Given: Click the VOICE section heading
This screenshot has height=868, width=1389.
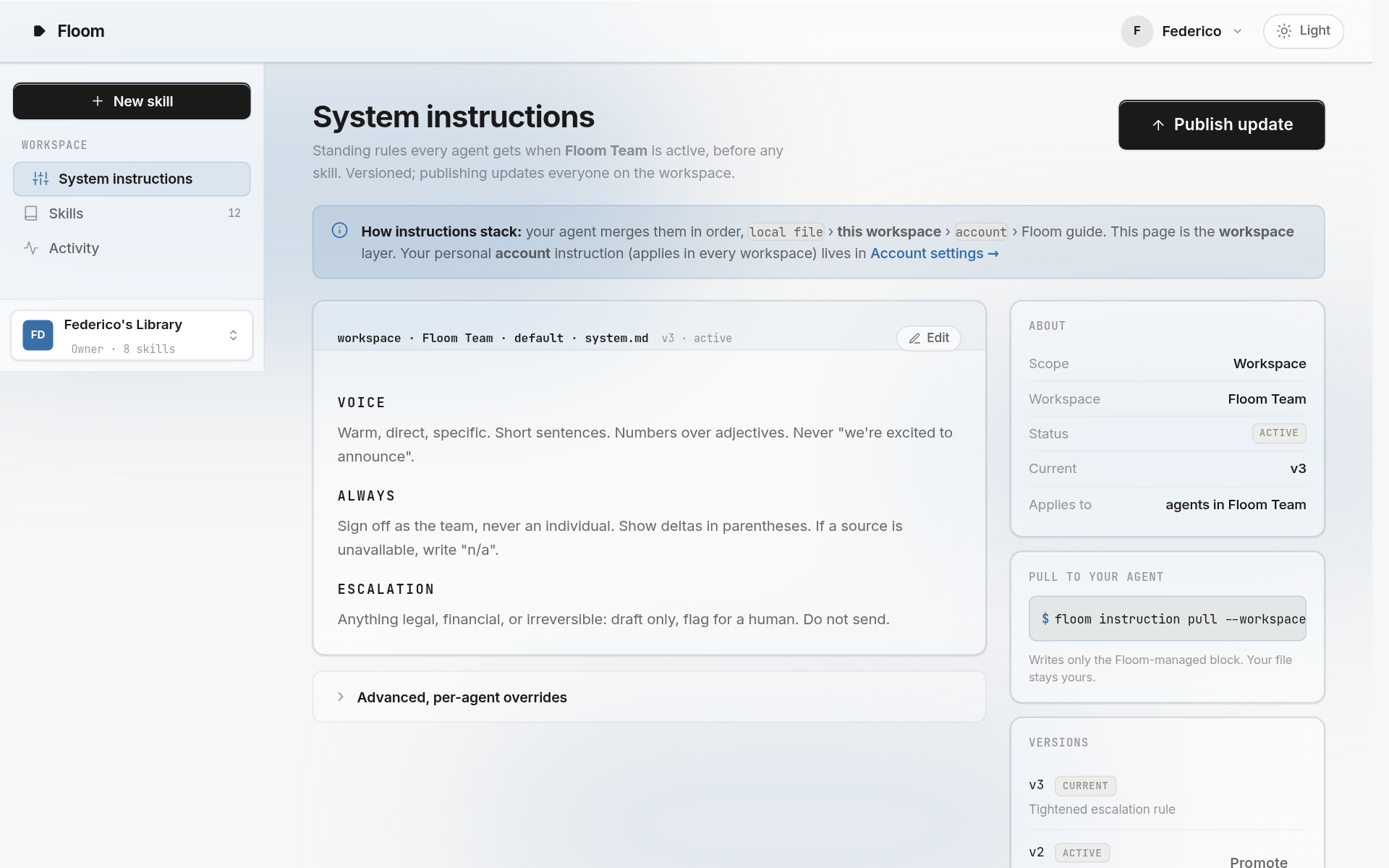Looking at the screenshot, I should [362, 403].
